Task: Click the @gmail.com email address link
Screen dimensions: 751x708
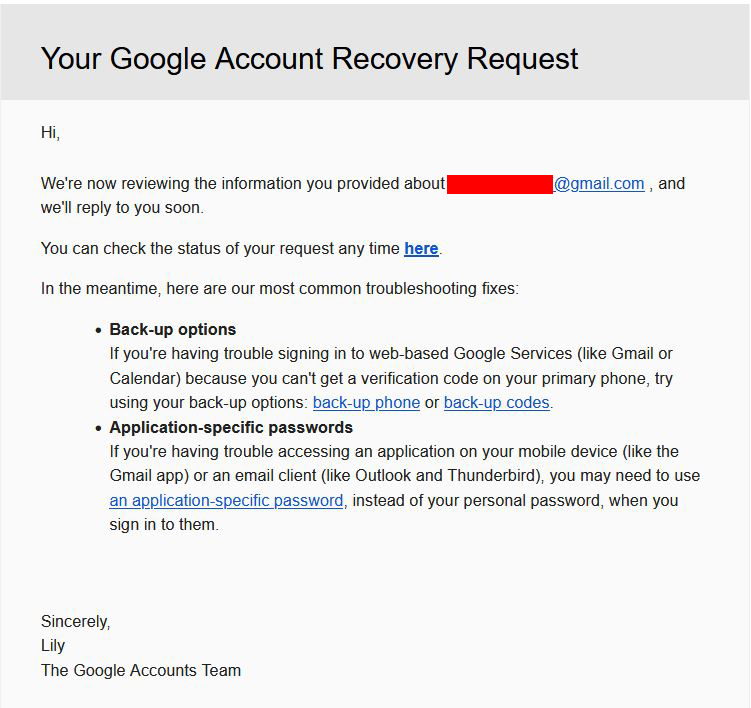Action: tap(599, 184)
